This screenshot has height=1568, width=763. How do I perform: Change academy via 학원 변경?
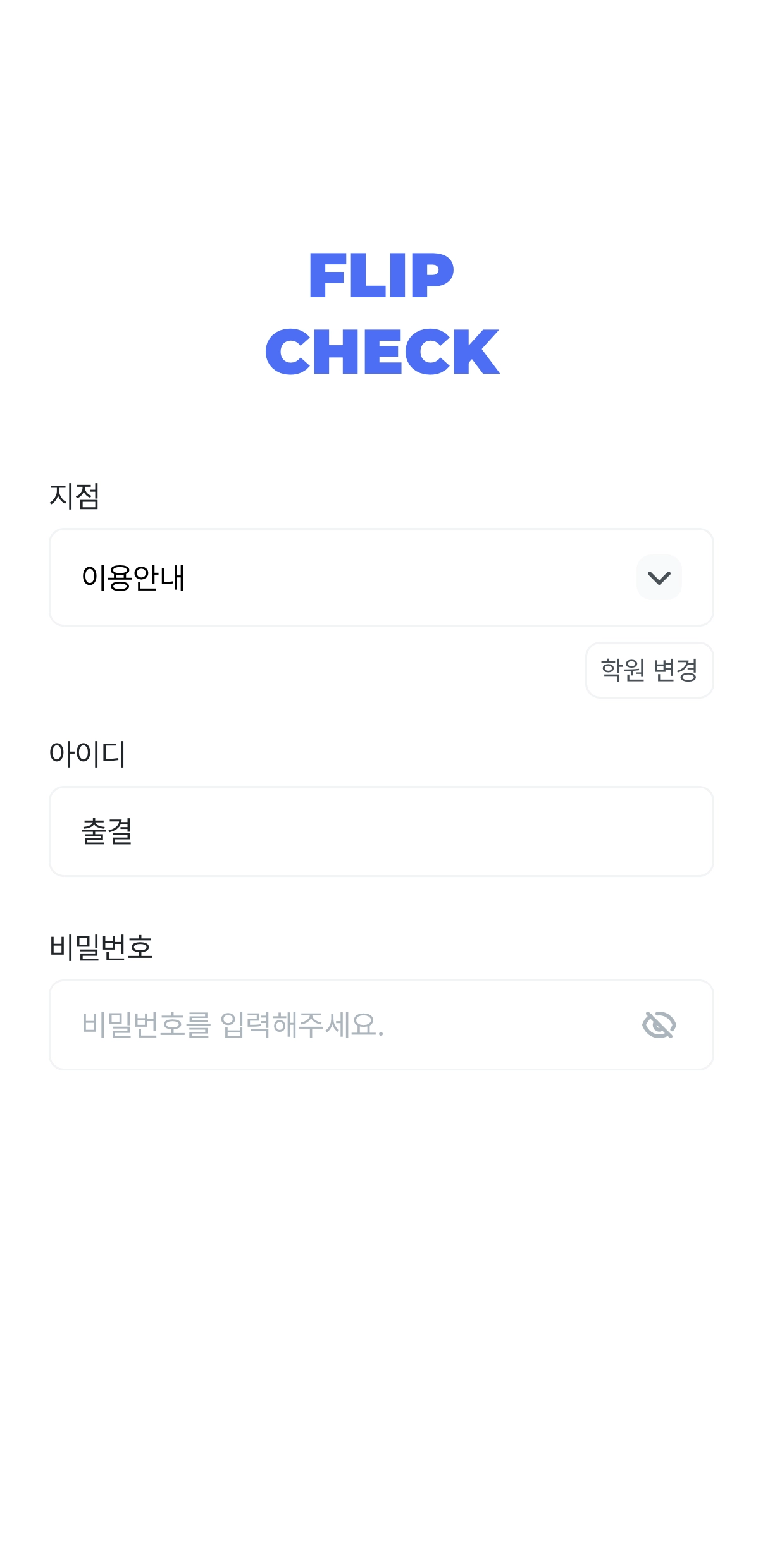[649, 670]
